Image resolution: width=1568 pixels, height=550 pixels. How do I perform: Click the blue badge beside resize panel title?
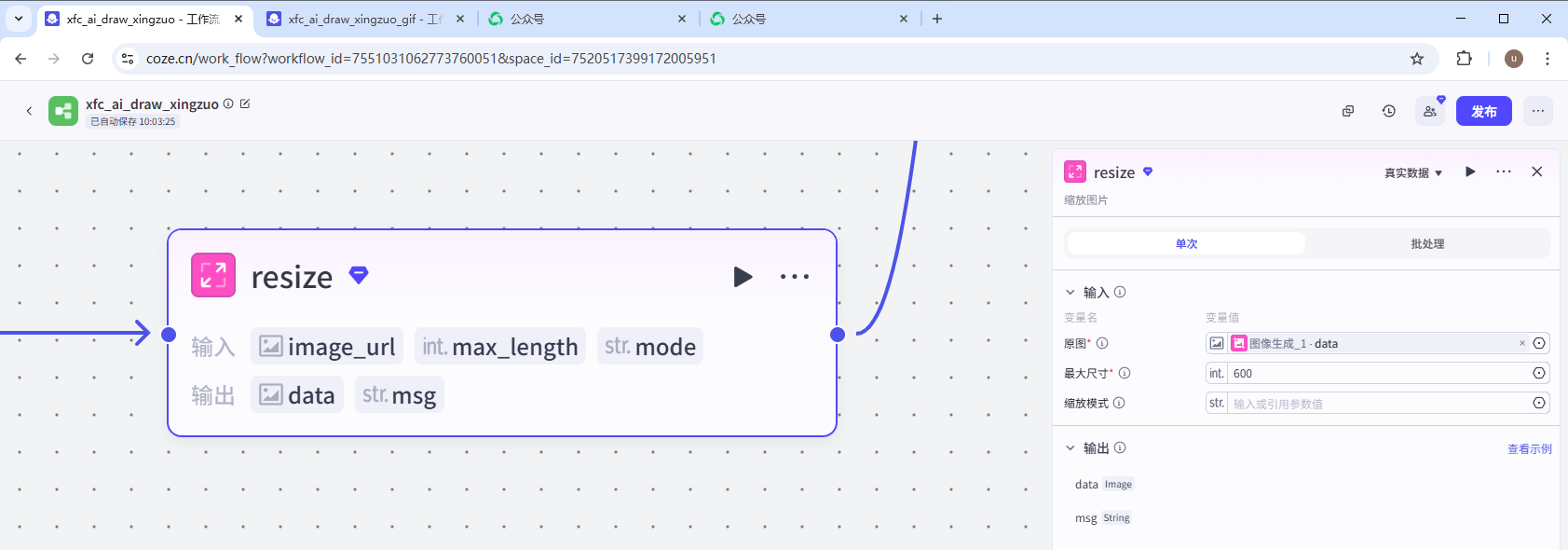(x=1148, y=172)
